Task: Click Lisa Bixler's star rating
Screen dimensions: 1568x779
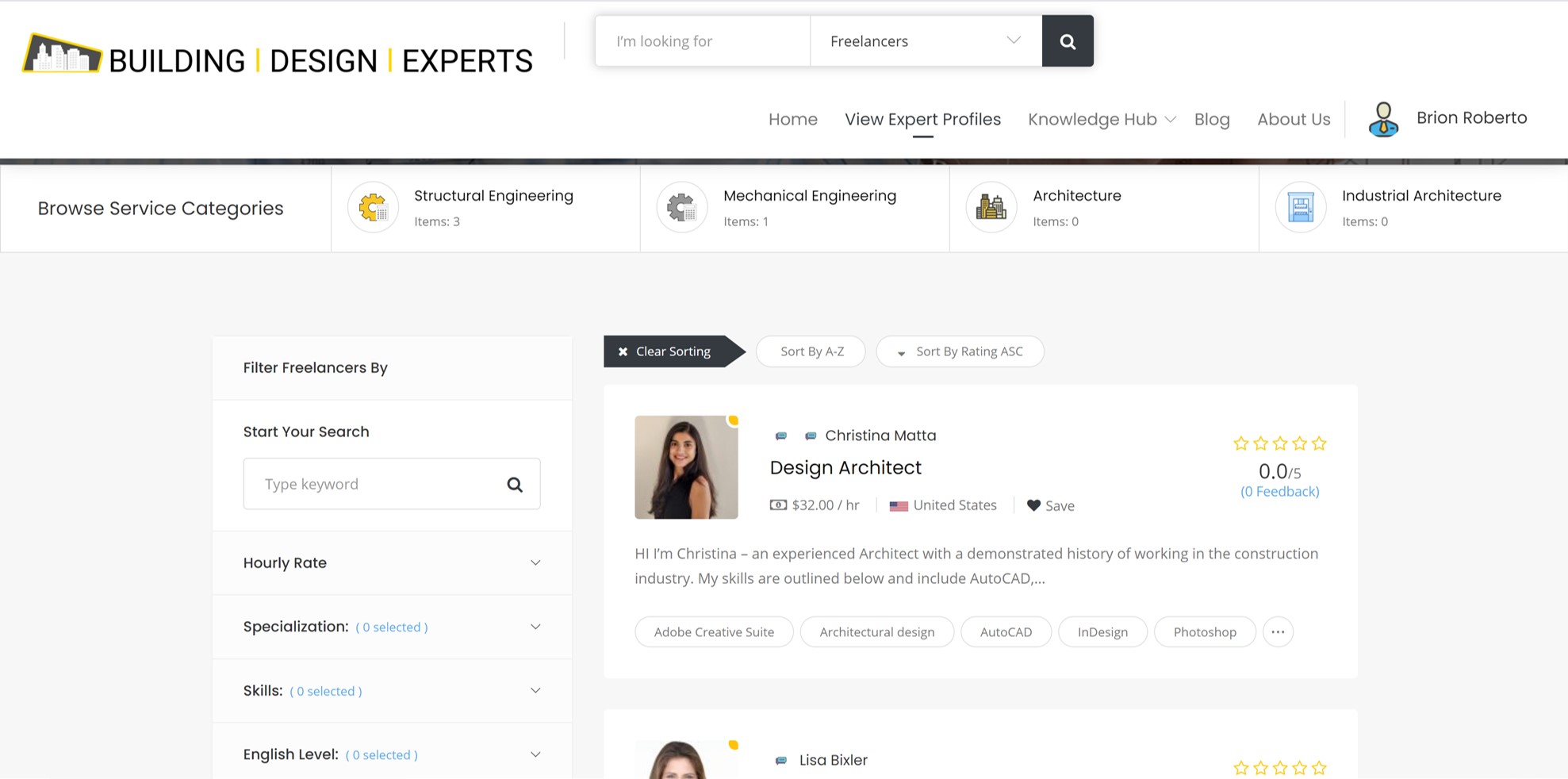Action: click(x=1280, y=767)
